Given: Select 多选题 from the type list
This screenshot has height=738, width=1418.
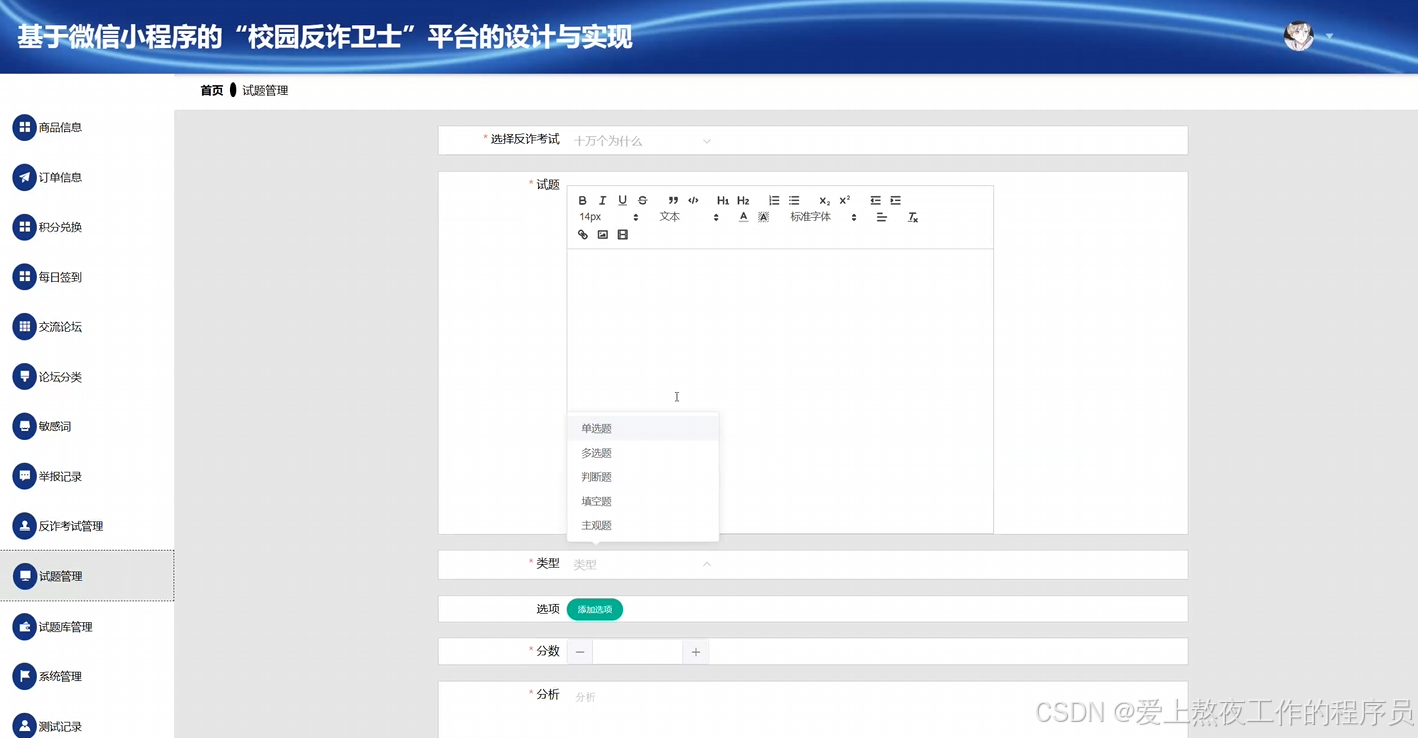Looking at the screenshot, I should click(596, 452).
